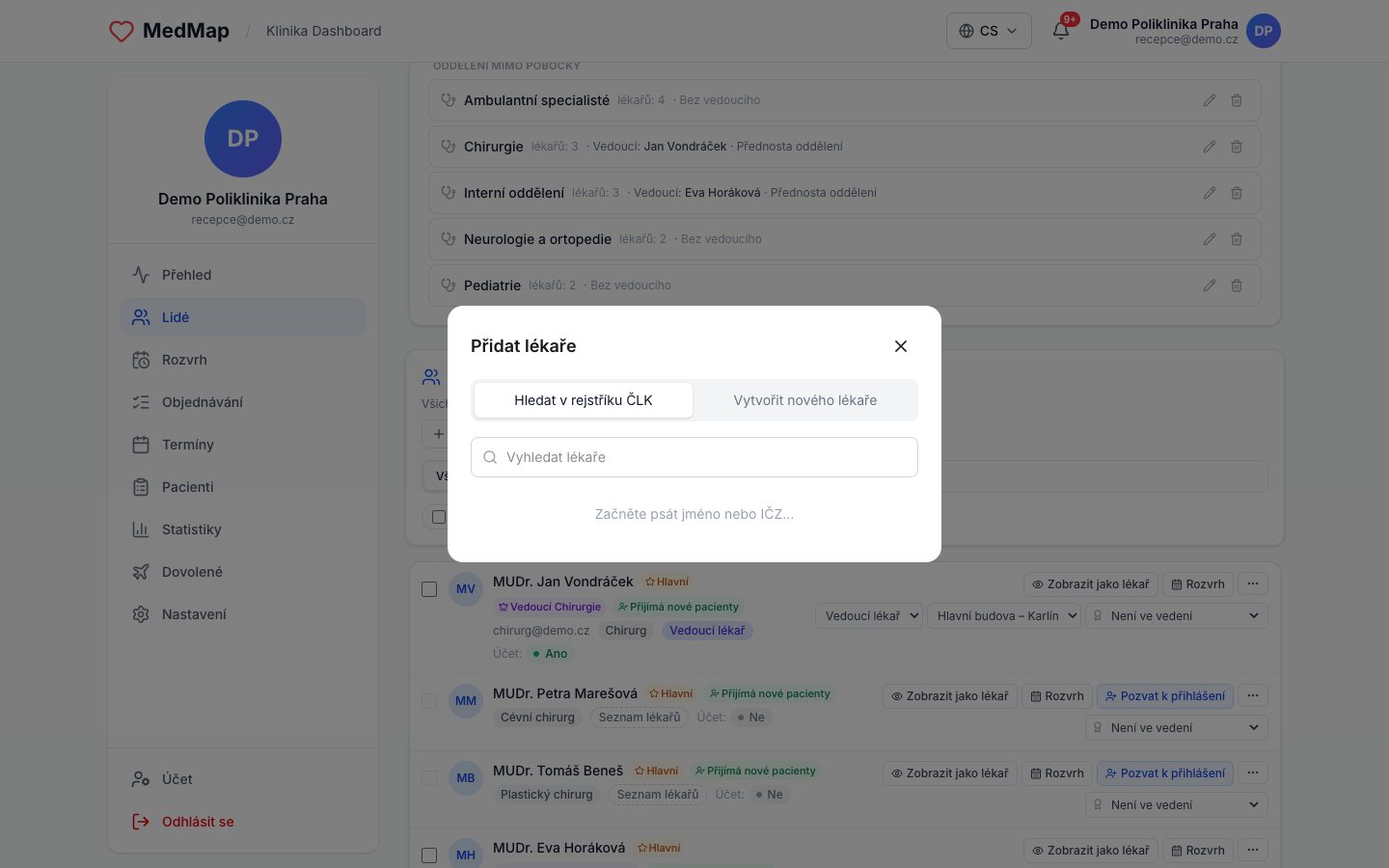Edit Ambulantní specialisté with the pencil icon
Image resolution: width=1389 pixels, height=868 pixels.
1210,100
